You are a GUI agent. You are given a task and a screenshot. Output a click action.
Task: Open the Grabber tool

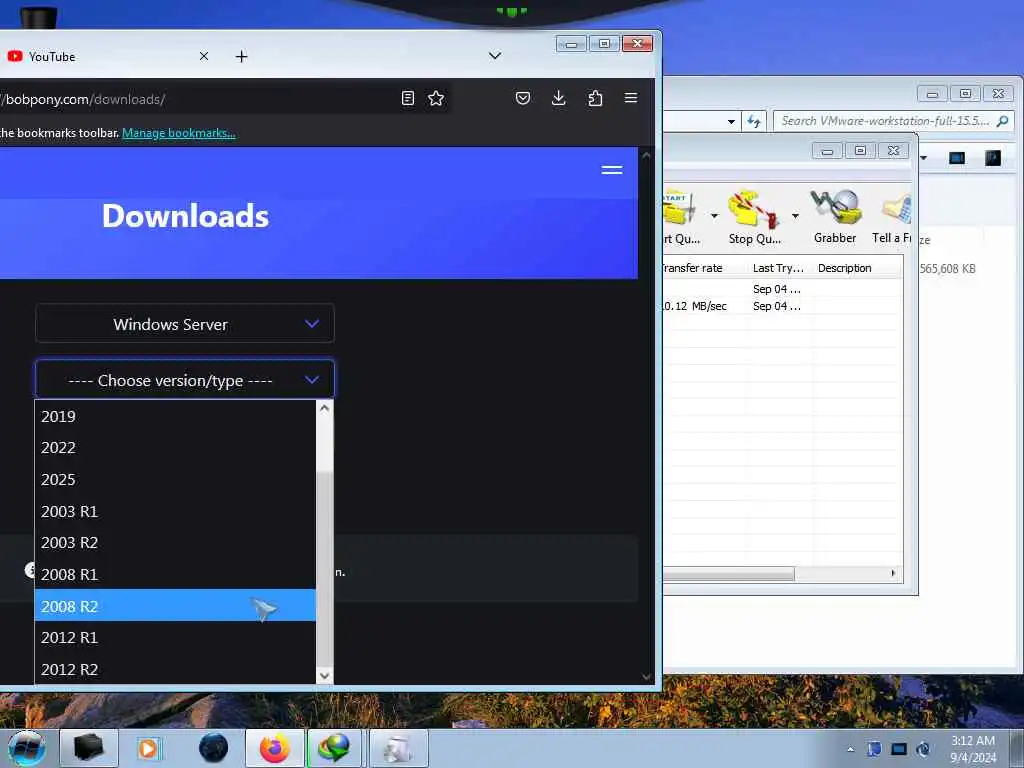[835, 217]
